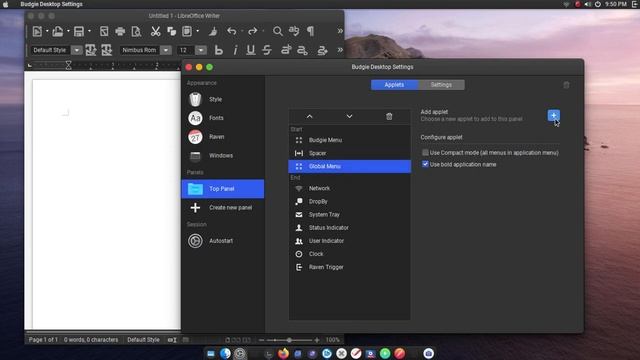Viewport: 640px width, 360px height.
Task: Launch Firefox from the dock
Action: (283, 353)
